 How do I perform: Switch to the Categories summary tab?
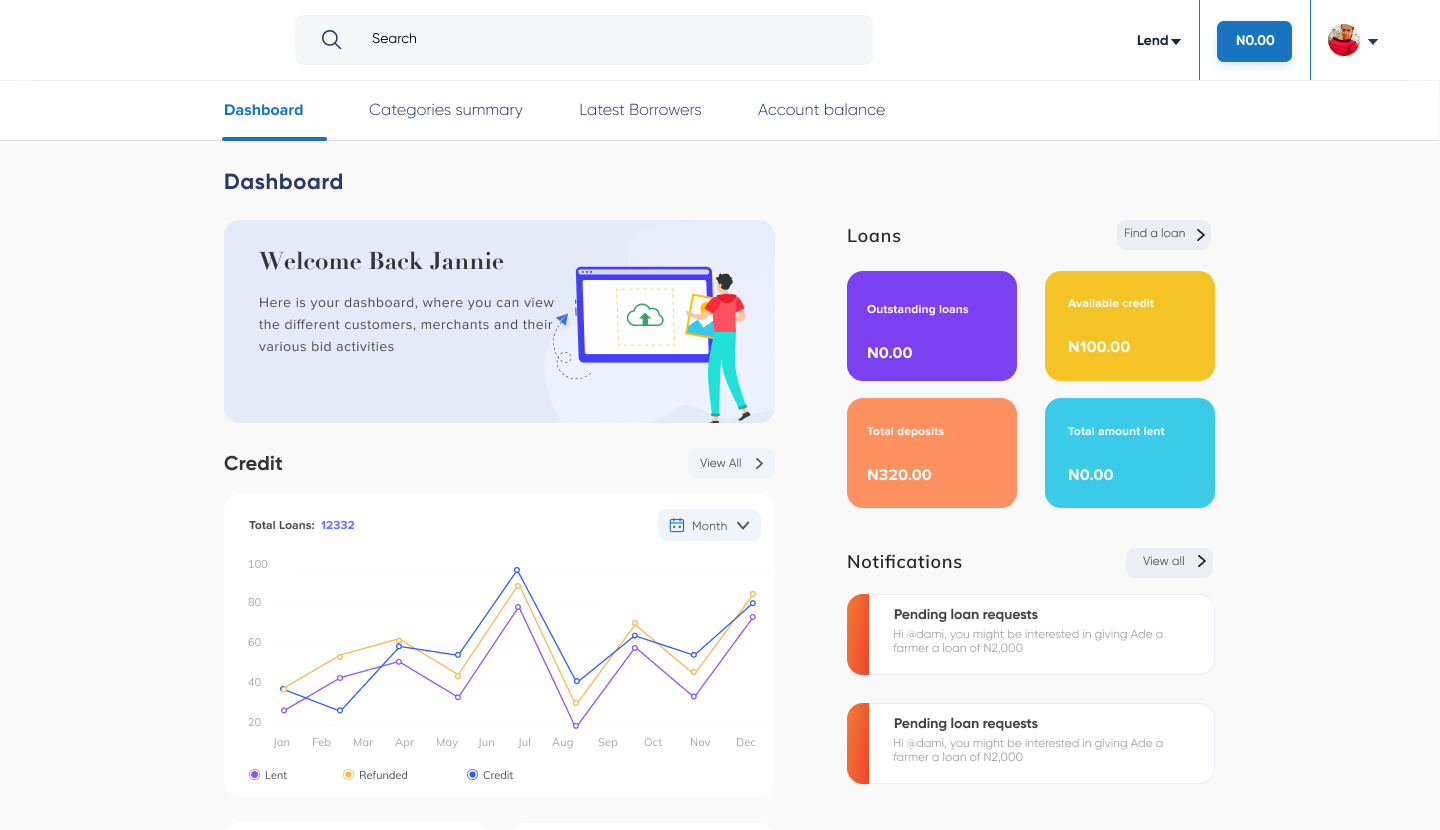pos(445,110)
